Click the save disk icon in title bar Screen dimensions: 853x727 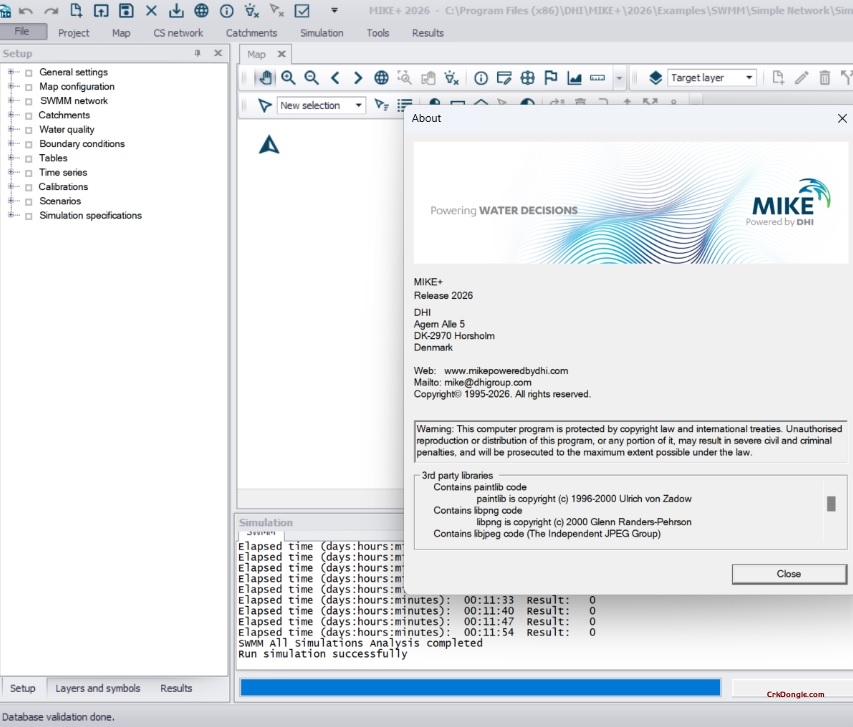point(126,11)
